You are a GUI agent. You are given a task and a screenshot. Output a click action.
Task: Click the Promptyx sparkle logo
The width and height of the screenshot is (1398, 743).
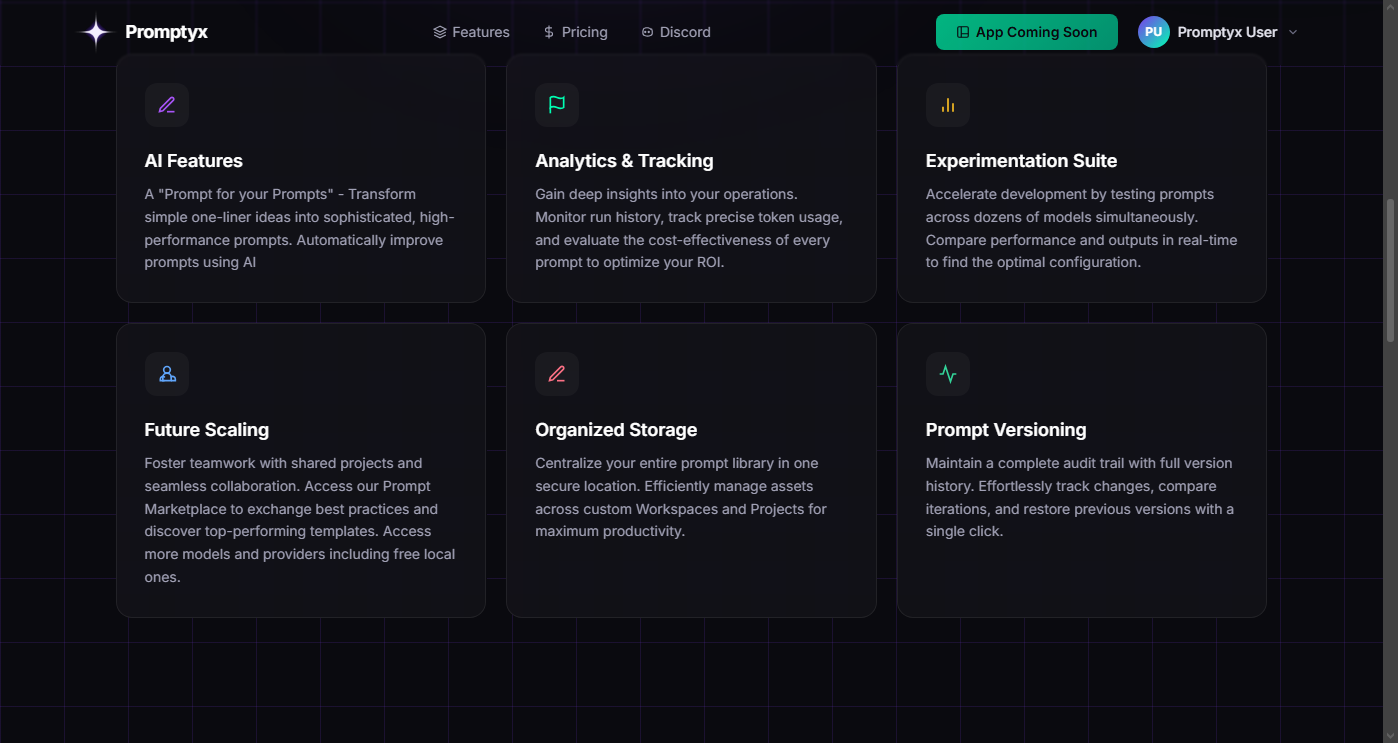[x=94, y=31]
